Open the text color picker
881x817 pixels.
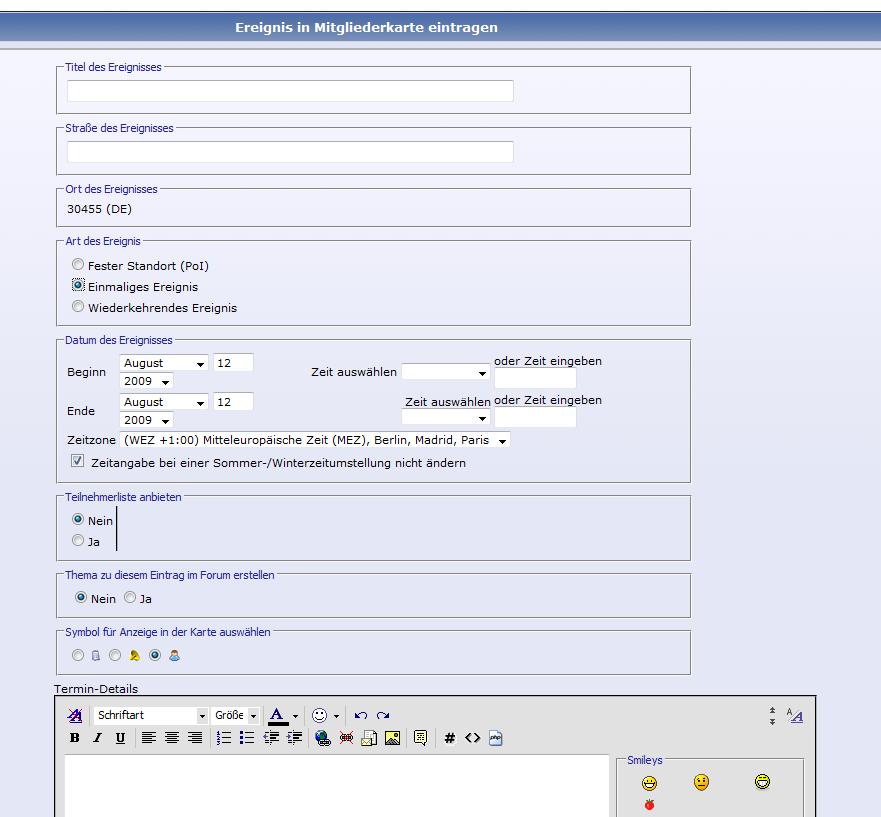click(x=295, y=716)
